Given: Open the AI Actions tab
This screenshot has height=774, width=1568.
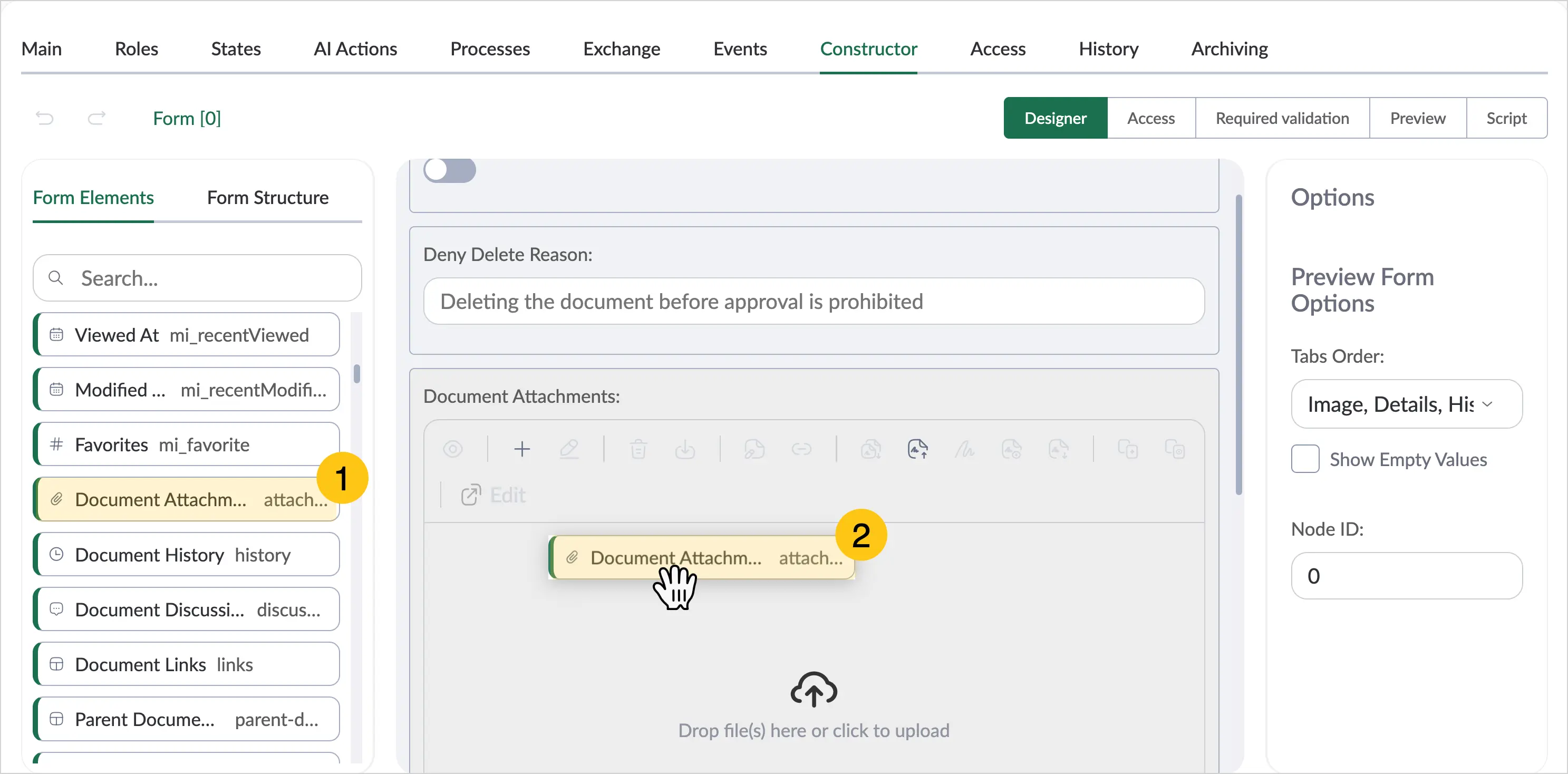Looking at the screenshot, I should 355,49.
